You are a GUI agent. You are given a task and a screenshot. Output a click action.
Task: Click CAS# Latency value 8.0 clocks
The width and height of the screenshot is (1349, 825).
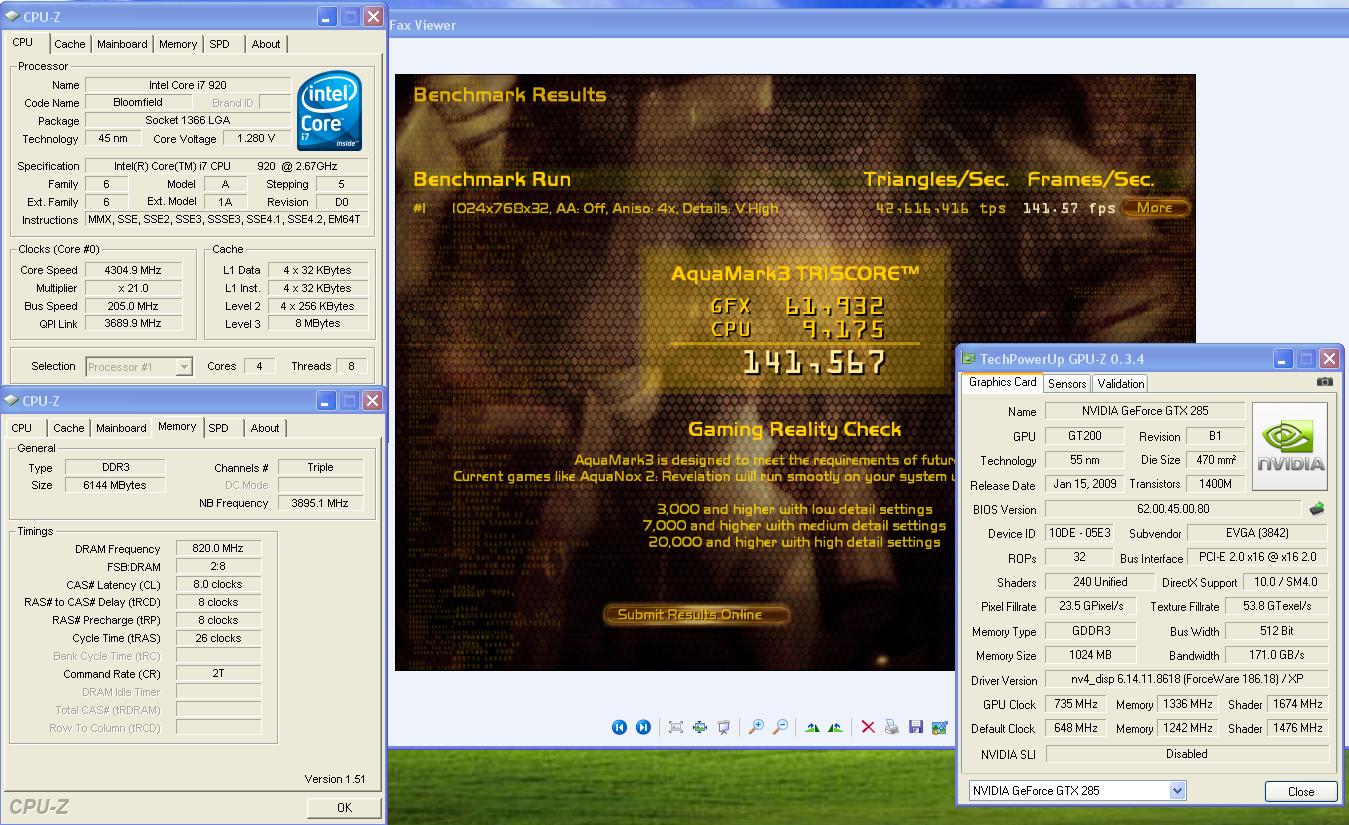click(x=219, y=584)
